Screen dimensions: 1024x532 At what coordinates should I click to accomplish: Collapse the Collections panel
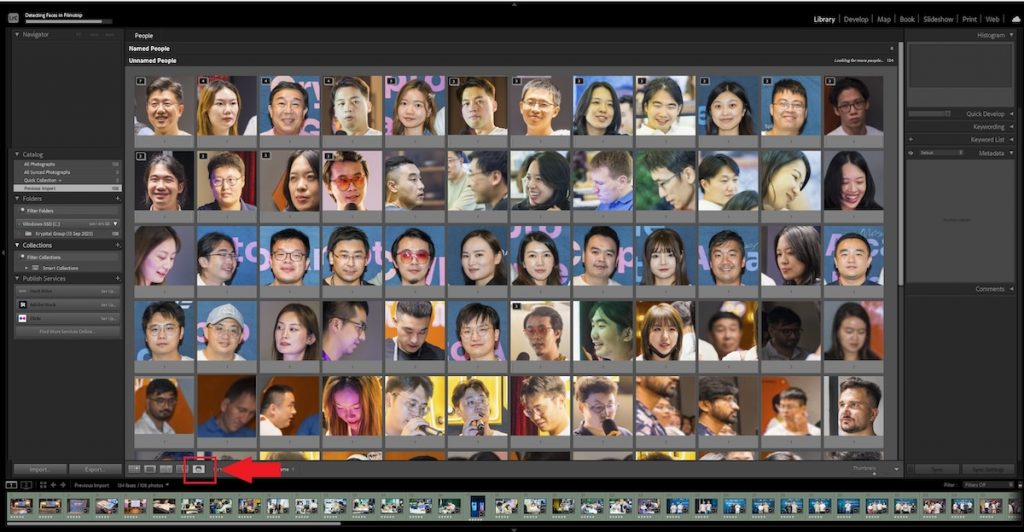[17, 245]
